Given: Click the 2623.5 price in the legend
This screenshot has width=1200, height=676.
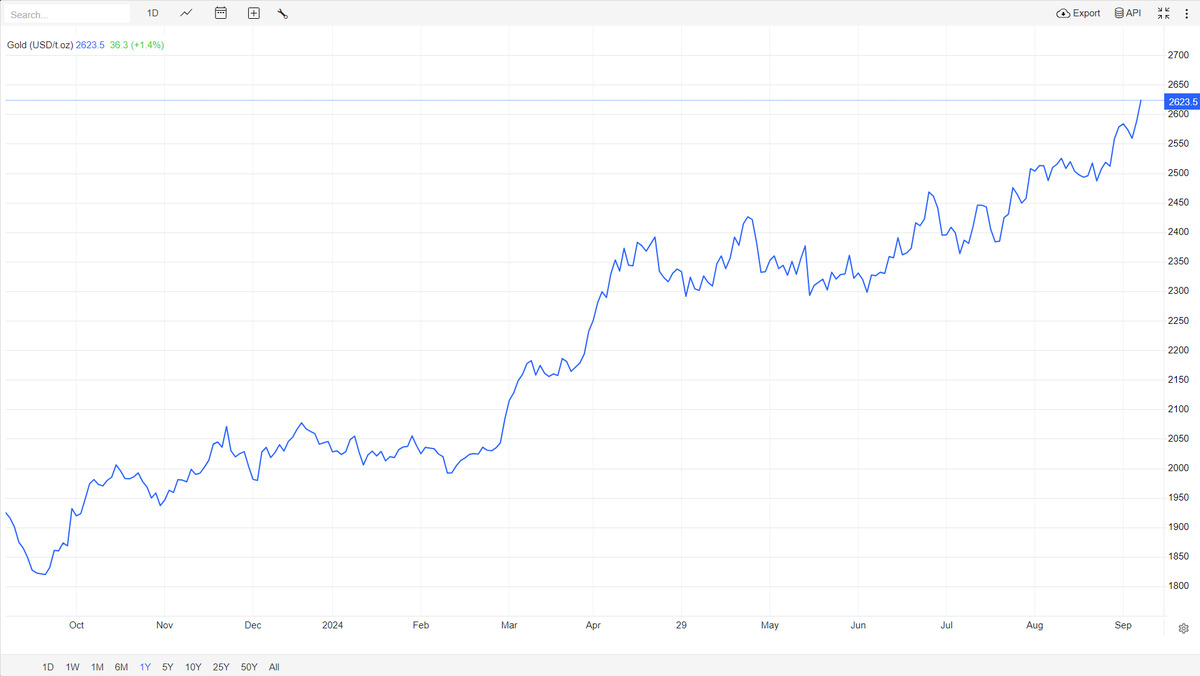Looking at the screenshot, I should click(89, 45).
